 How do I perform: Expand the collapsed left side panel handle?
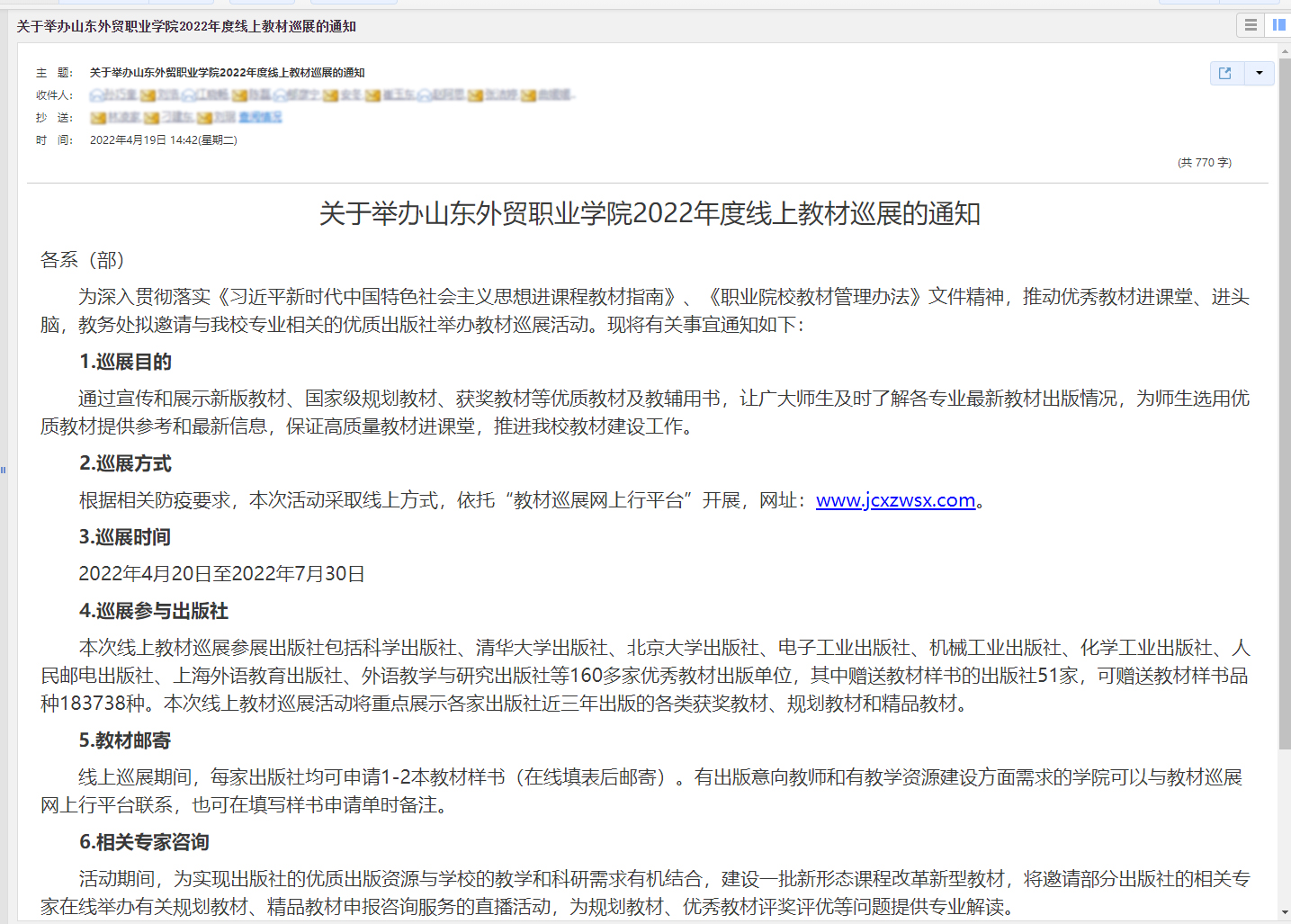(4, 470)
